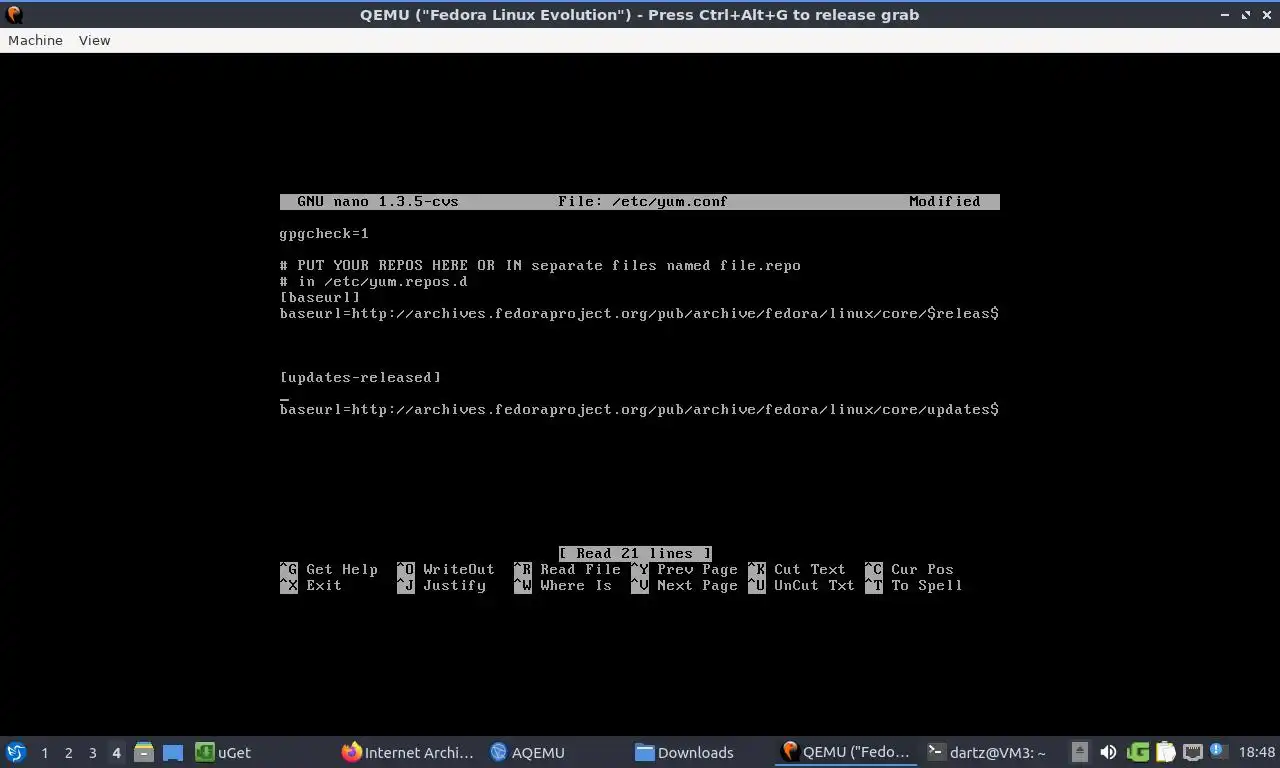Click the gpgcheck=1 line

(x=324, y=233)
